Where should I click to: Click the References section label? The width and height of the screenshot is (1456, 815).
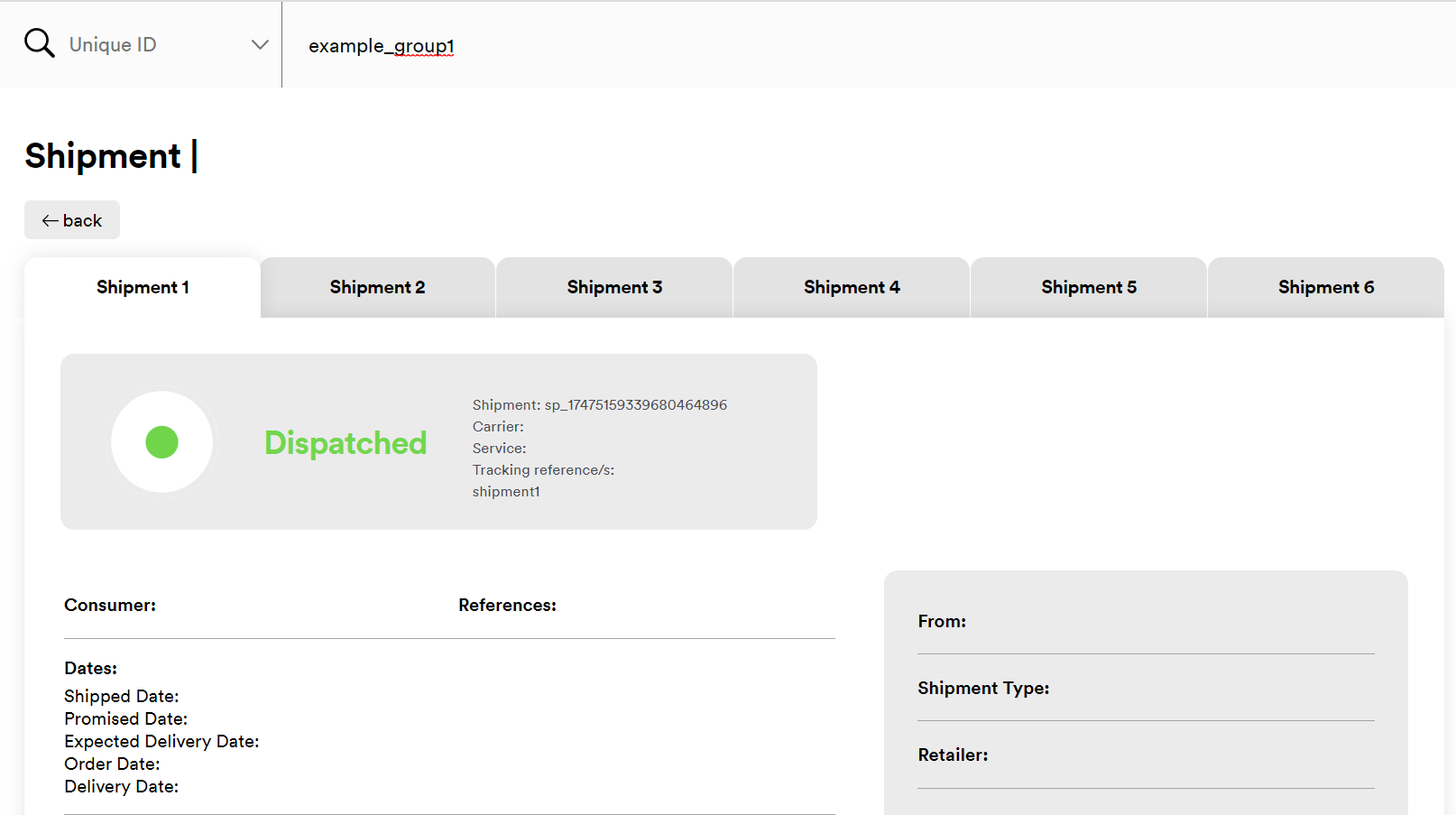point(507,606)
